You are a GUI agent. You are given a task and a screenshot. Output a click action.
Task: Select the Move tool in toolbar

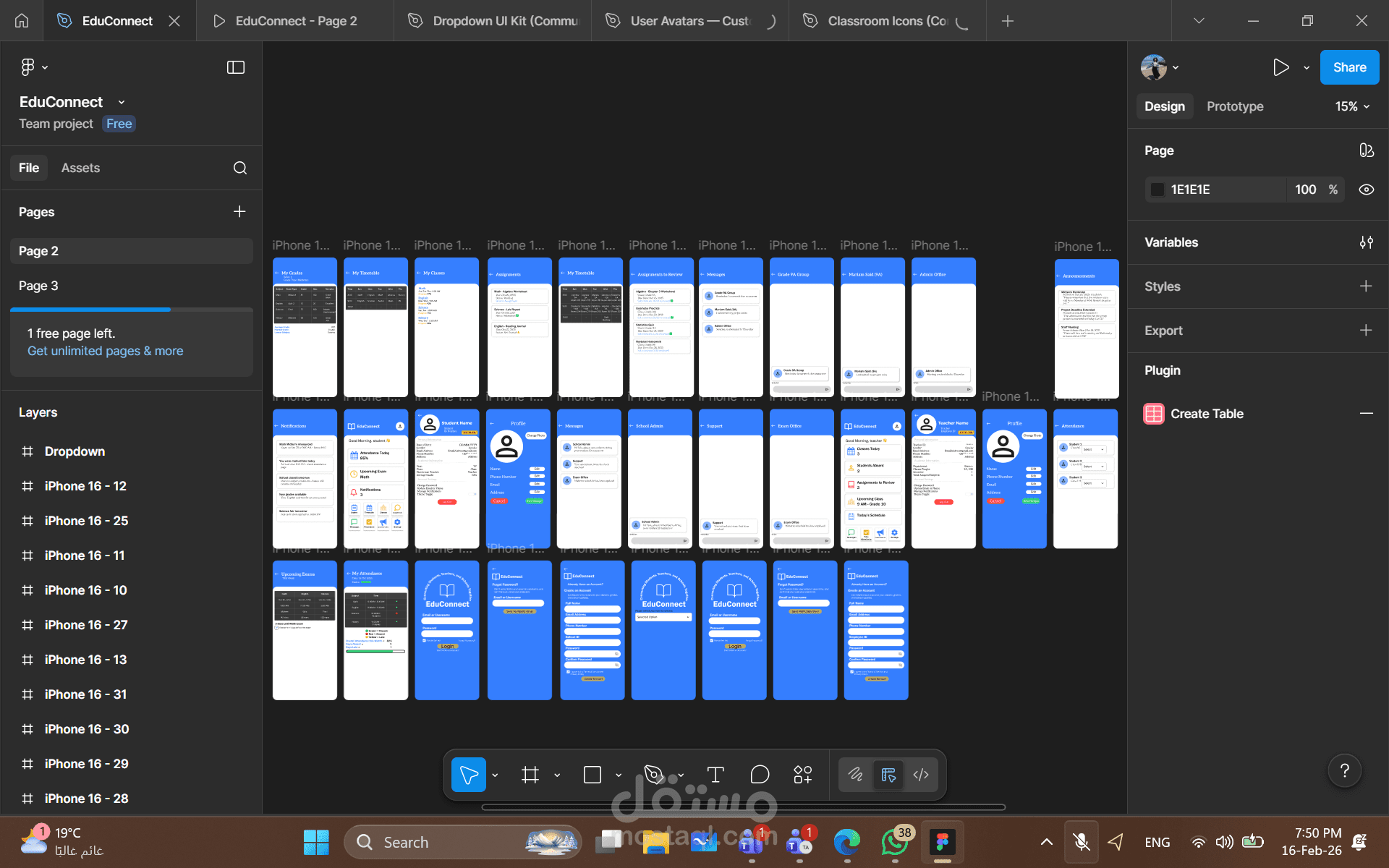tap(468, 775)
